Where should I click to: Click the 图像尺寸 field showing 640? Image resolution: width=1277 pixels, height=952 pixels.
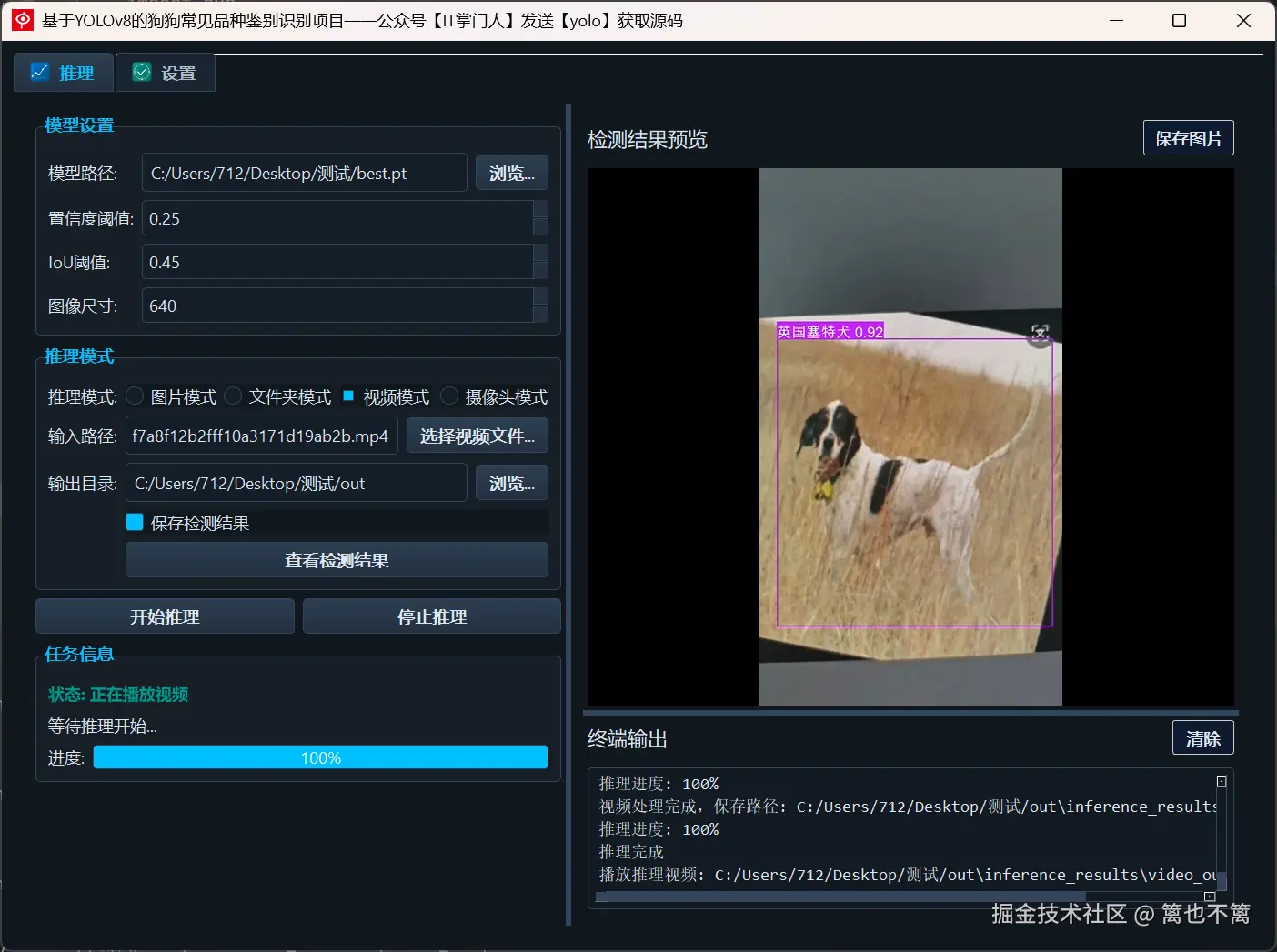click(337, 306)
